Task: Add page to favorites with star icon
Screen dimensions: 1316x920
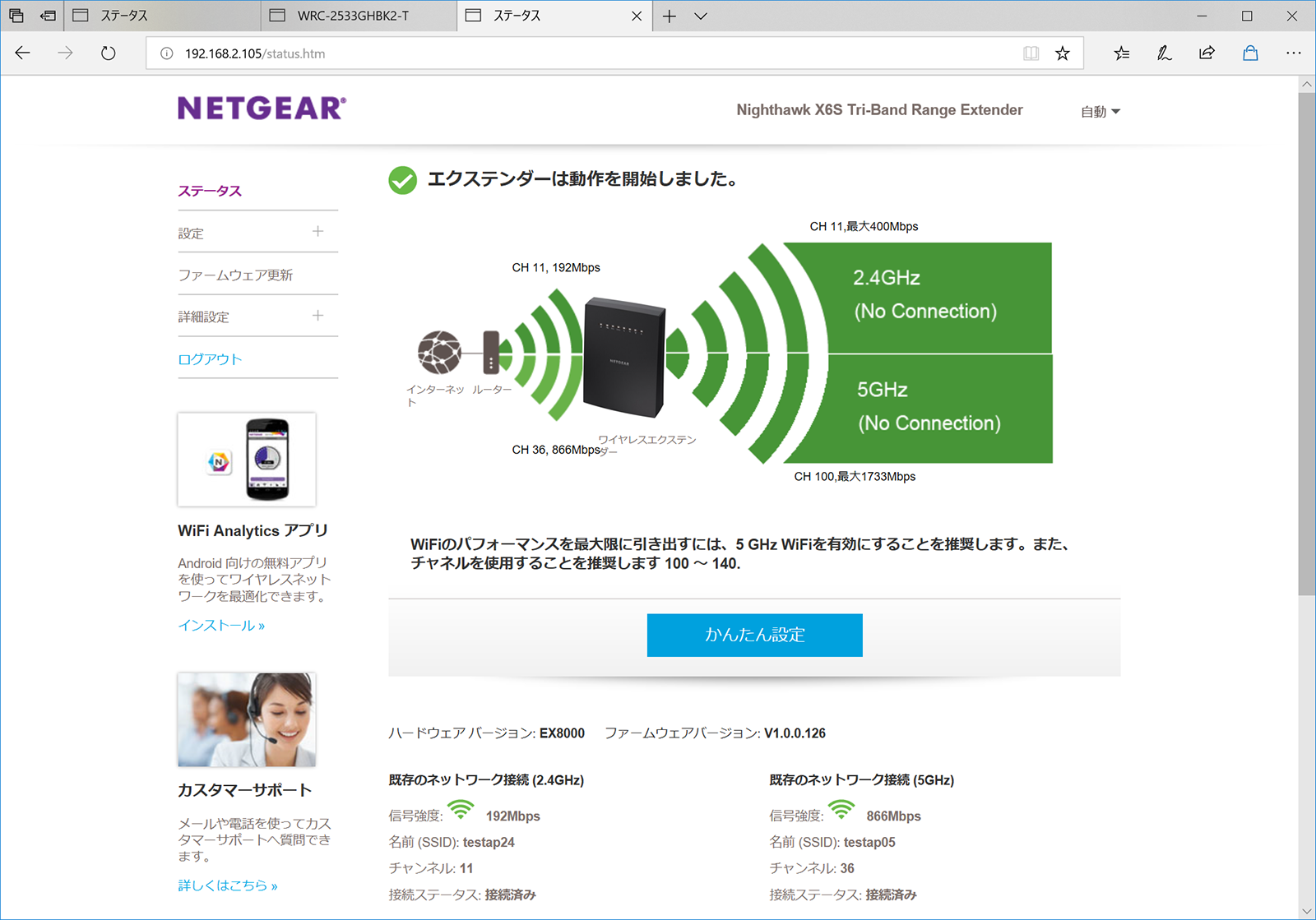Action: [1063, 53]
